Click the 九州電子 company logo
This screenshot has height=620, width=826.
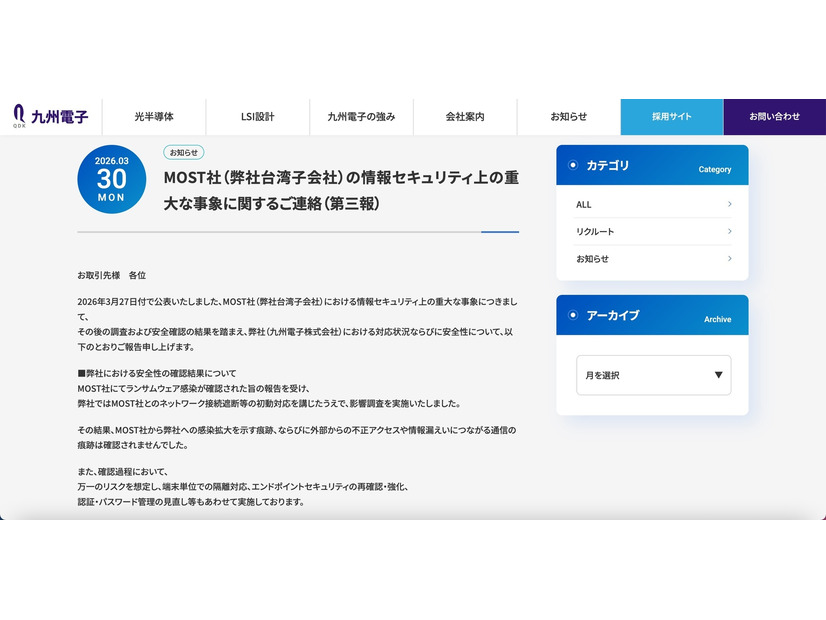tap(50, 116)
